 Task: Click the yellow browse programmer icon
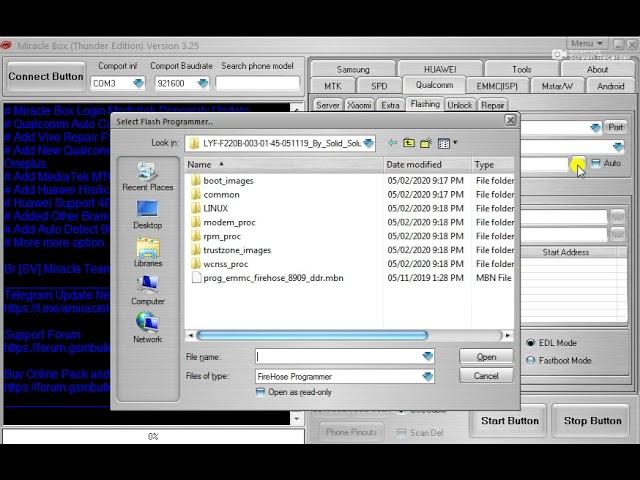[577, 164]
